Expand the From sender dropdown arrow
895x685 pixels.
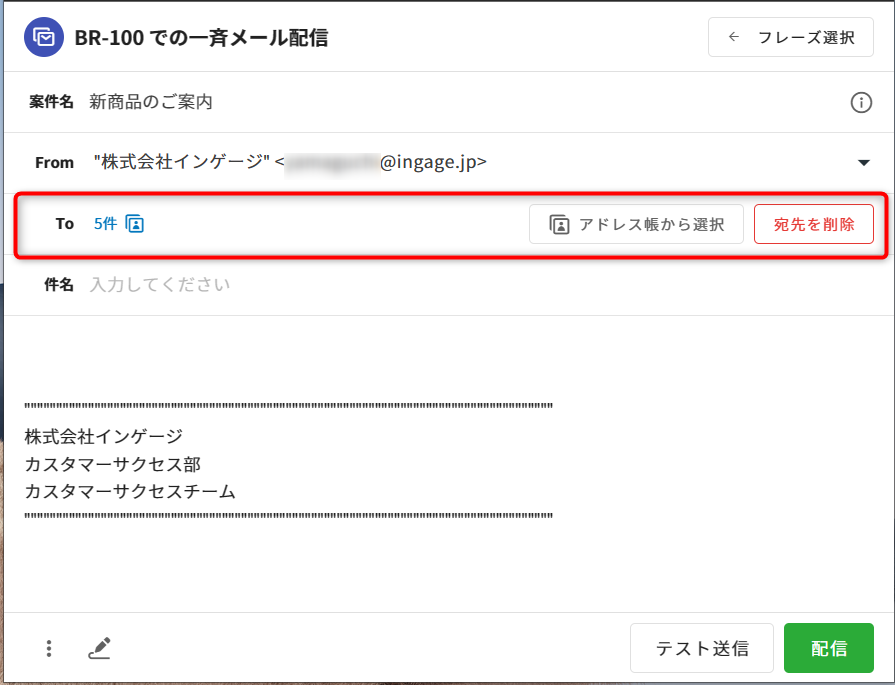tap(863, 163)
